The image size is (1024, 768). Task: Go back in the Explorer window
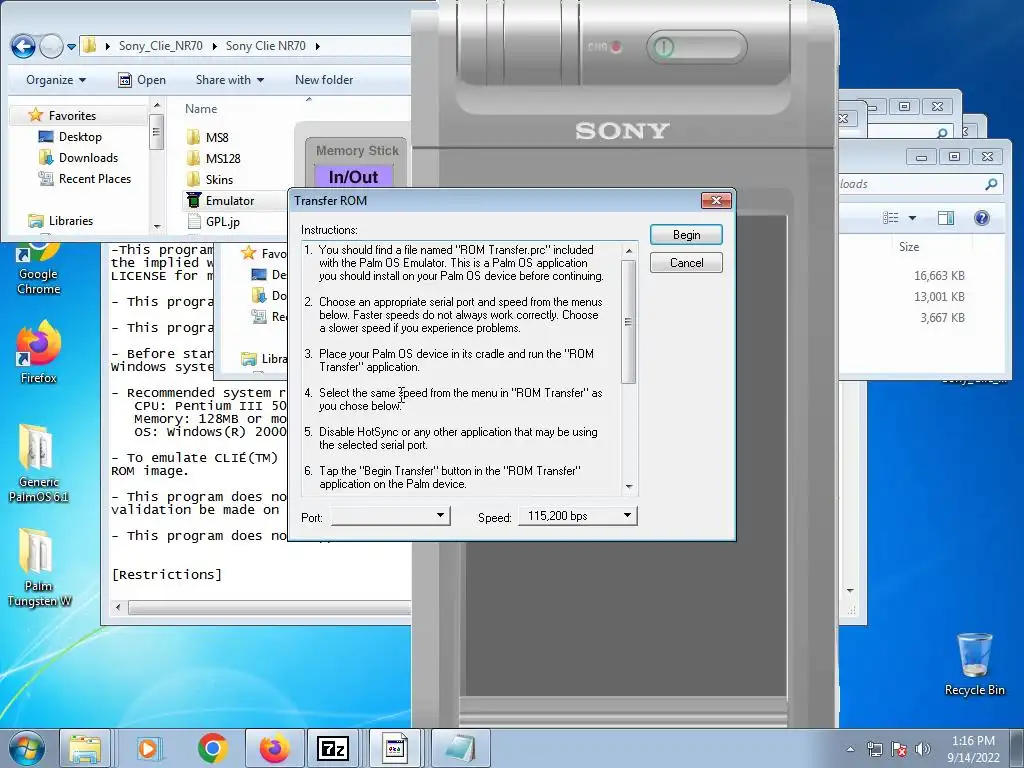24,46
